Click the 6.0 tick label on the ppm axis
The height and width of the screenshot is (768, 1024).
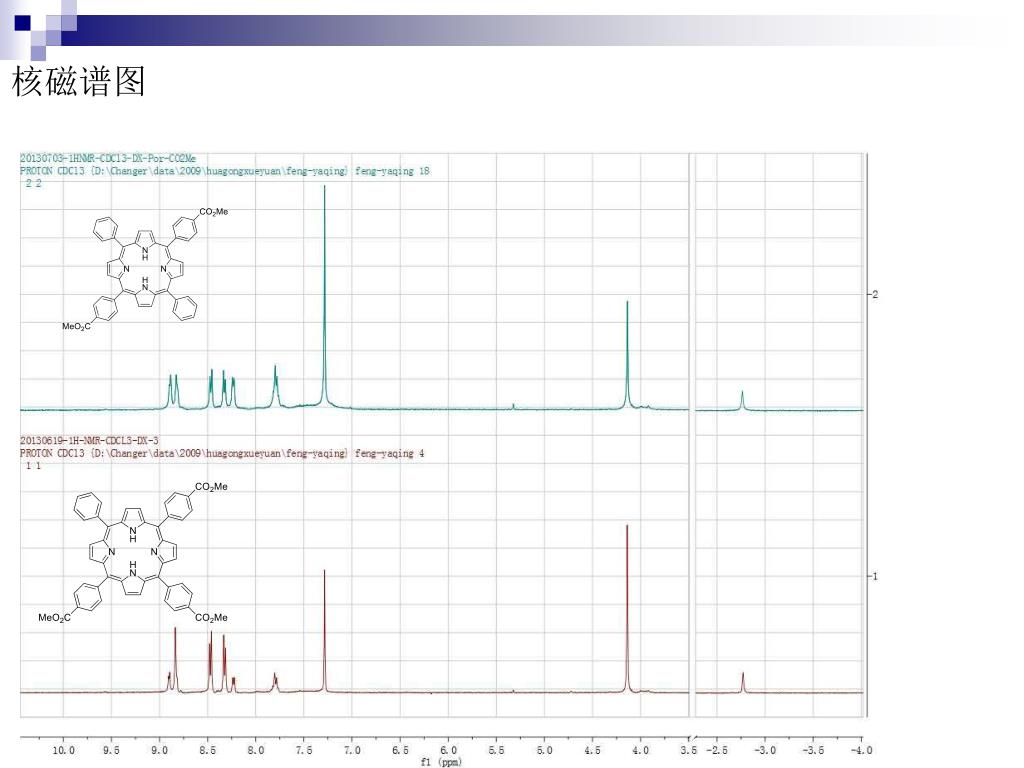click(x=448, y=750)
